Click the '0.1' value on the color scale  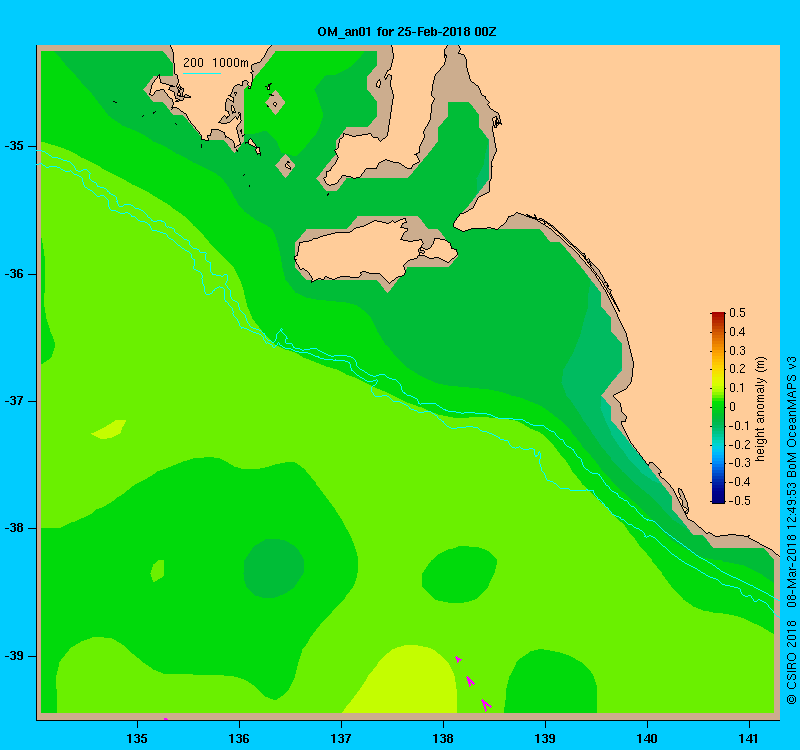[737, 388]
